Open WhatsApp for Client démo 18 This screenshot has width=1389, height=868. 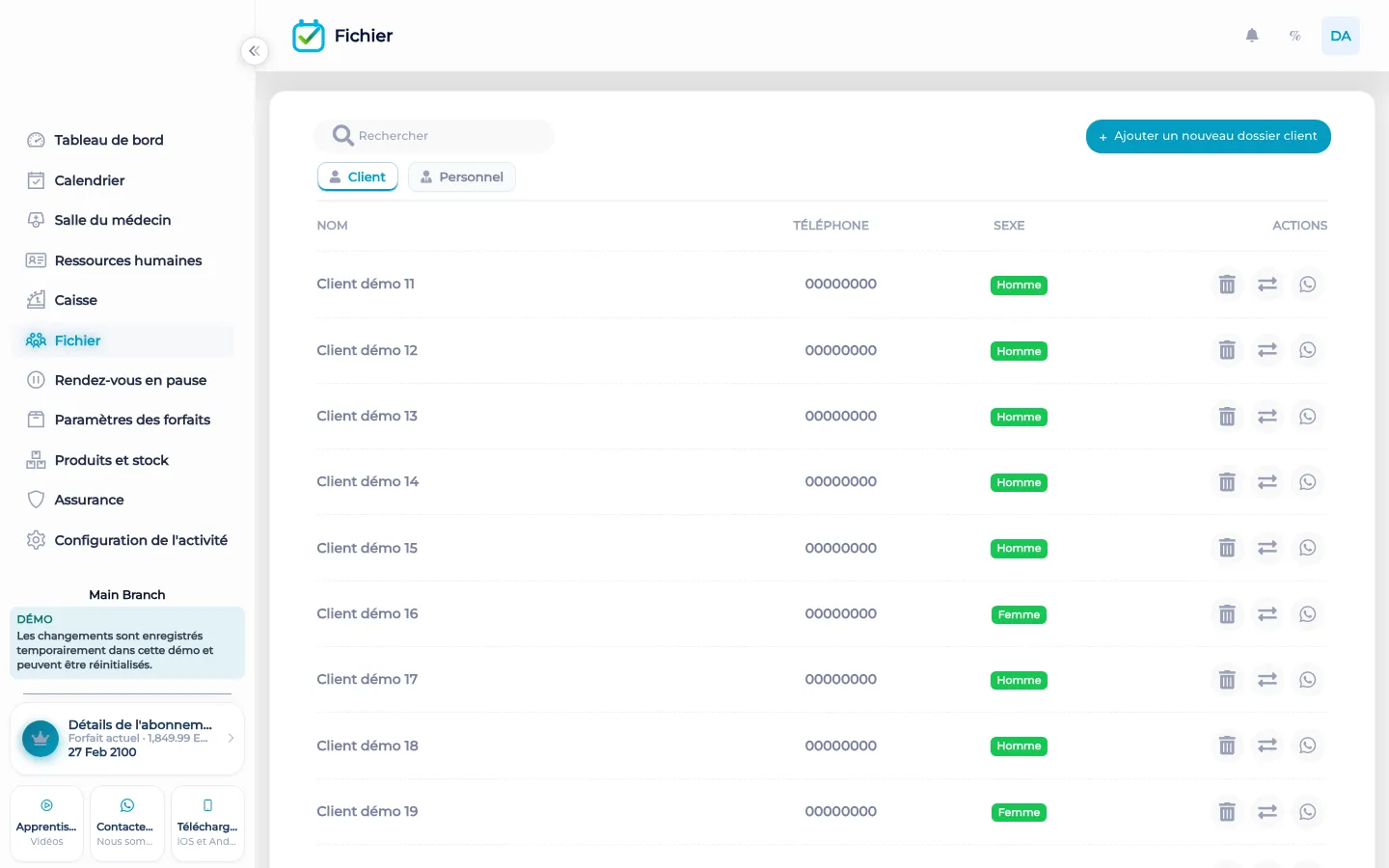click(x=1308, y=746)
